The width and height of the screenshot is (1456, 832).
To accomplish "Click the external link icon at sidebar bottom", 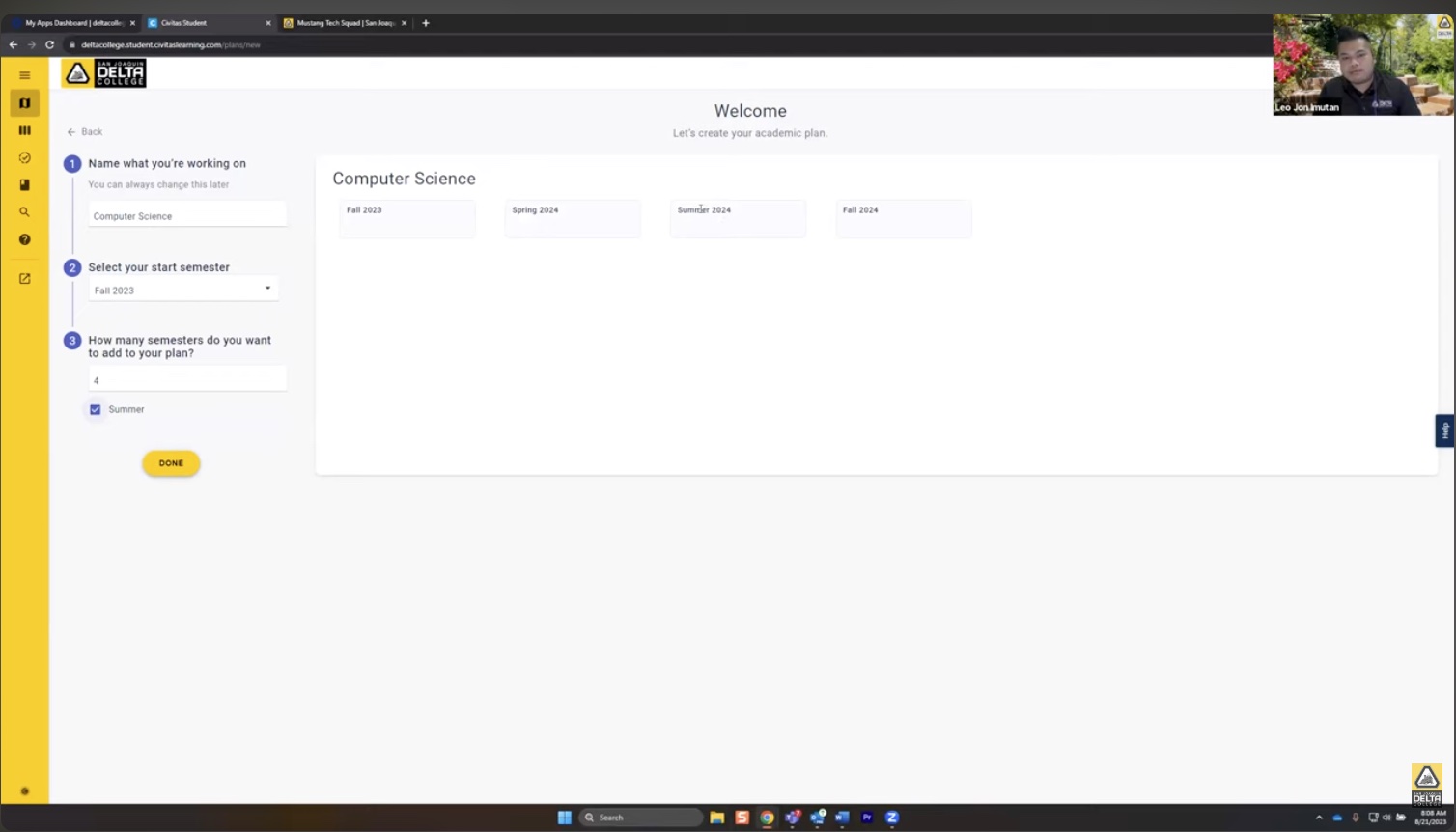I will coord(24,278).
